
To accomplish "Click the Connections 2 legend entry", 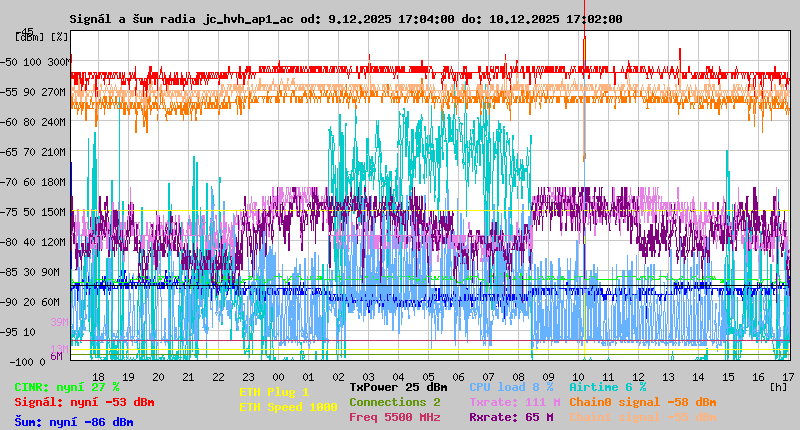I will point(394,402).
